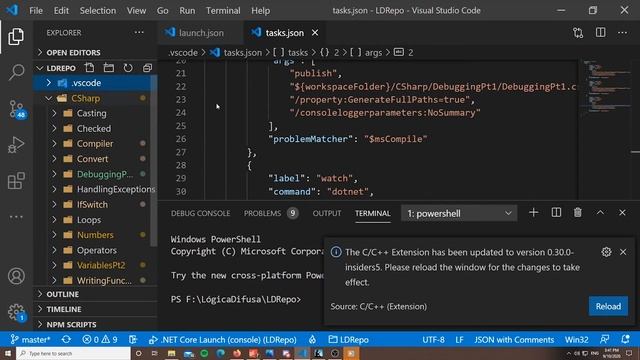Screen dimensions: 640x360
Task: Expand the Casting folder
Action: [x=92, y=113]
